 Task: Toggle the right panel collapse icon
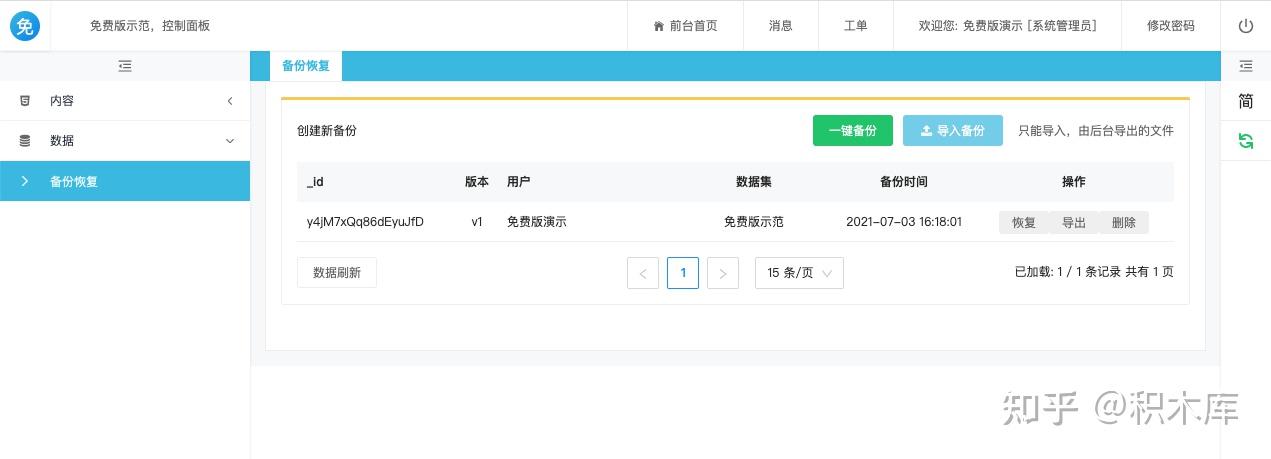[x=1245, y=66]
